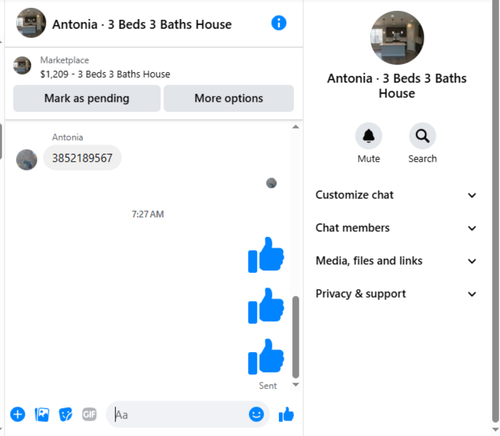This screenshot has width=500, height=436.
Task: Click the chat history scrollbar thumb
Action: pyautogui.click(x=295, y=337)
